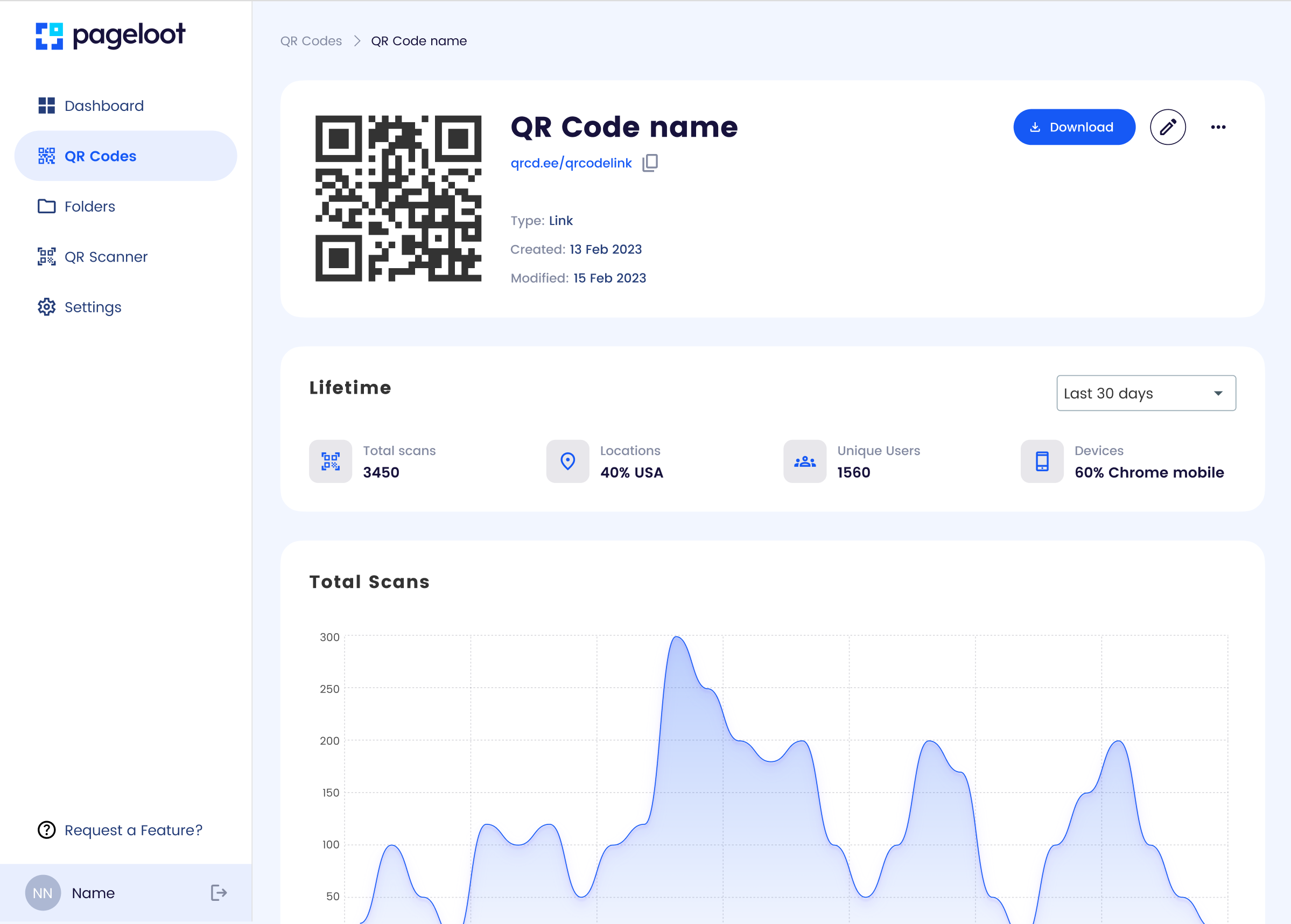
Task: Open the three-dot more options menu
Action: tap(1218, 127)
